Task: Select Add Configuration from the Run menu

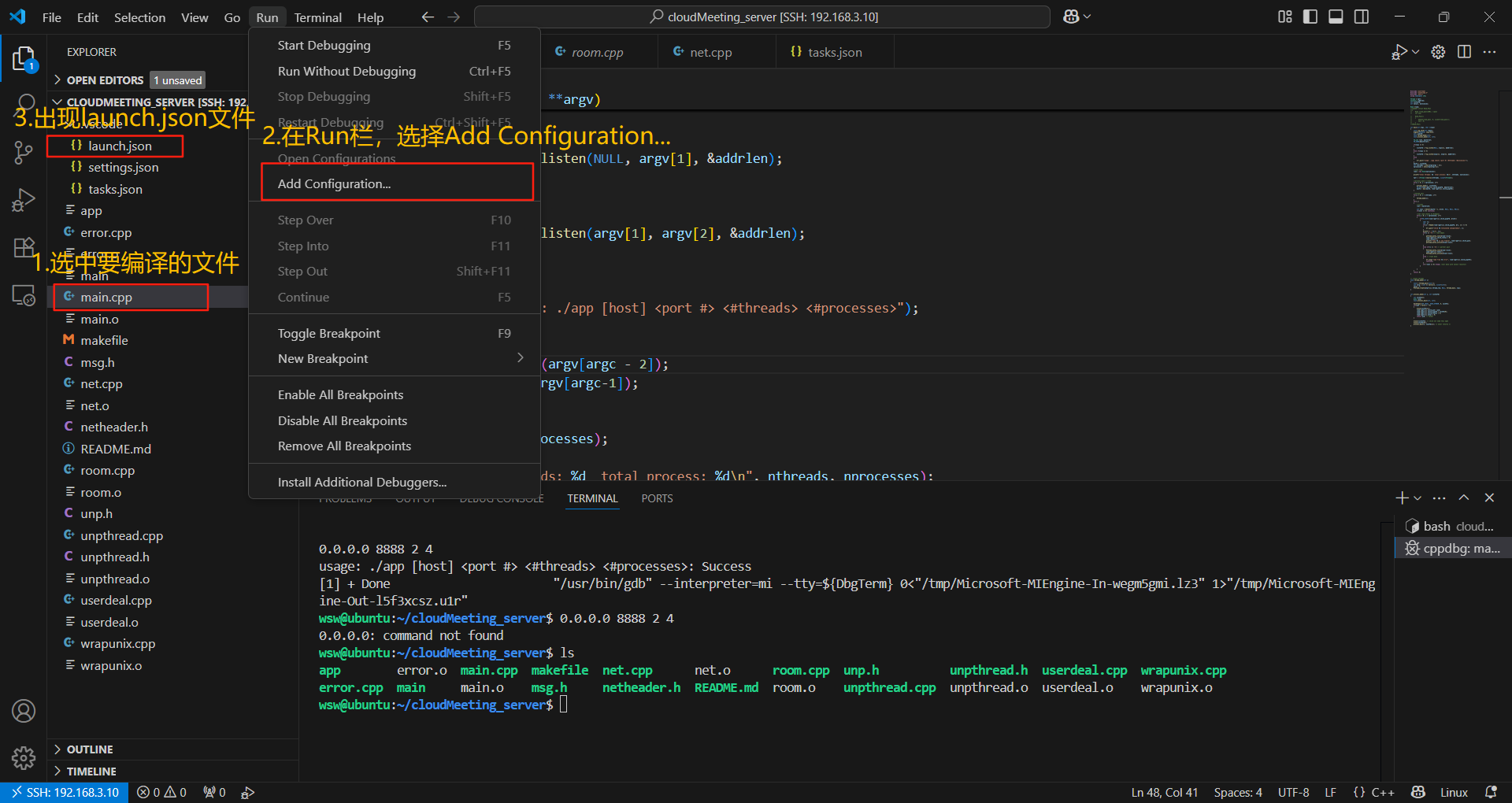Action: [334, 183]
